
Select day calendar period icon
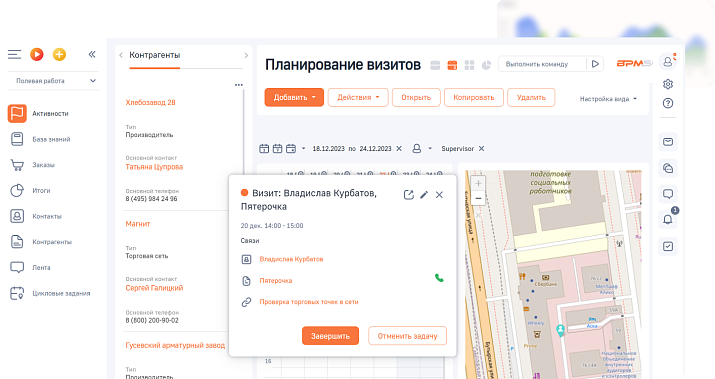[264, 149]
